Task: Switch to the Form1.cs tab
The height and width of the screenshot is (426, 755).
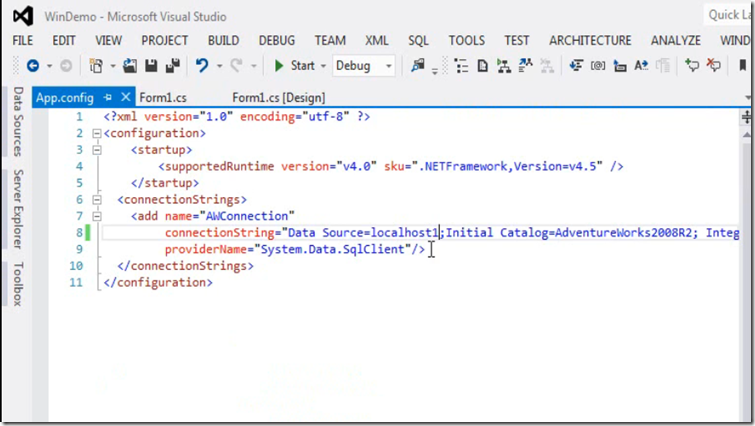Action: click(x=163, y=98)
